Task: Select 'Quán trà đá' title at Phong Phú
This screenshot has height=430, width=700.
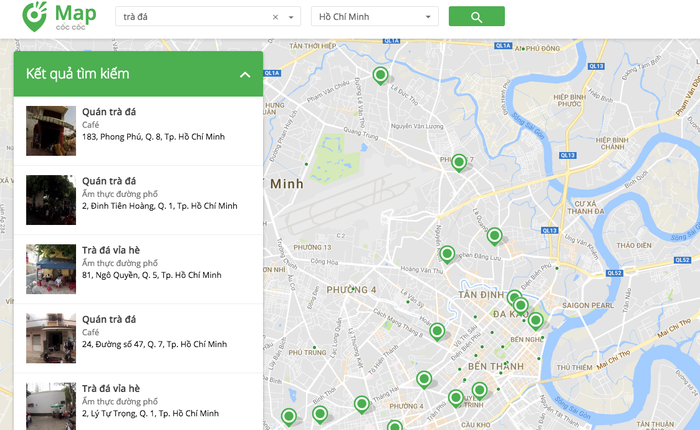Action: click(x=109, y=112)
